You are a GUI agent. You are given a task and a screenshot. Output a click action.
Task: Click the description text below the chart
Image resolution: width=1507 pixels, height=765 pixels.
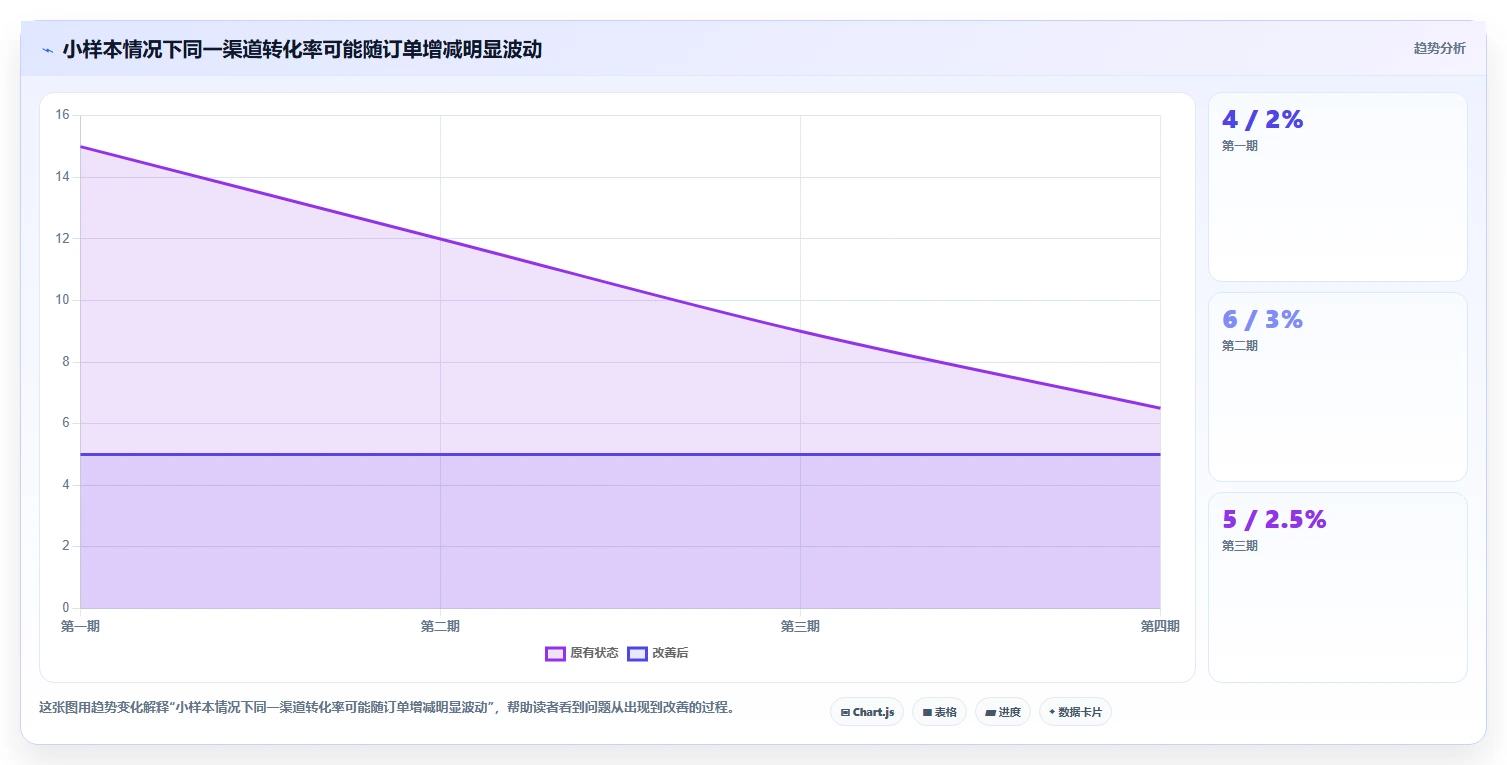pyautogui.click(x=389, y=707)
